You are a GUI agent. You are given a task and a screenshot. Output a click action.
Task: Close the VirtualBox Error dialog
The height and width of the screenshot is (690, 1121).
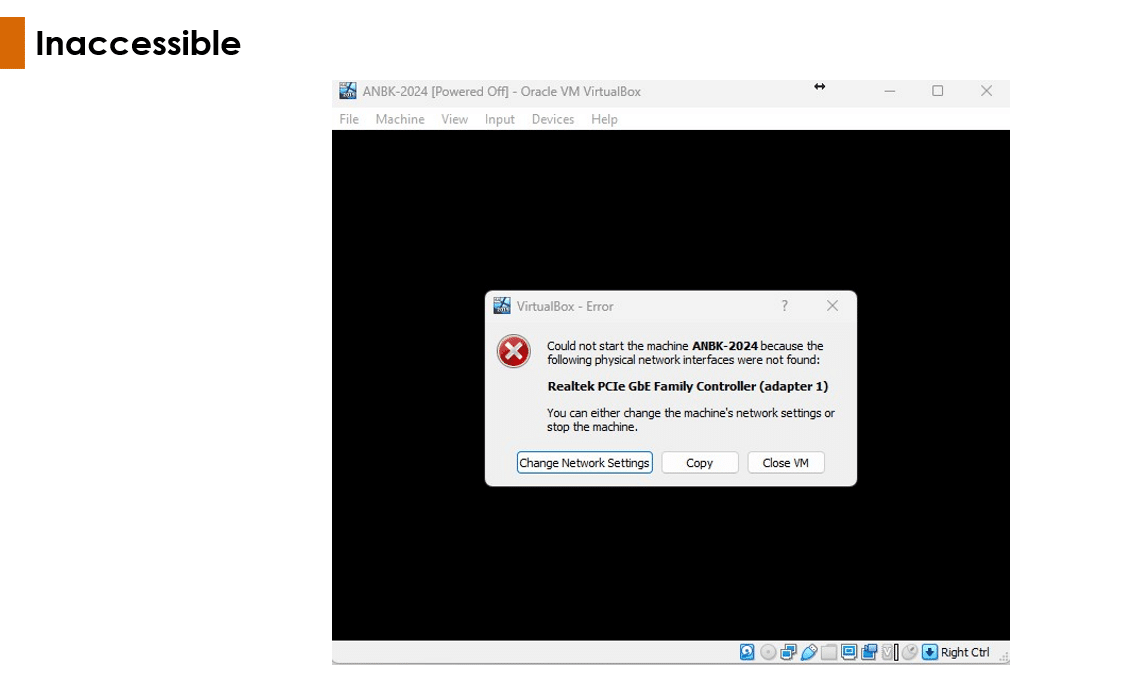click(832, 306)
